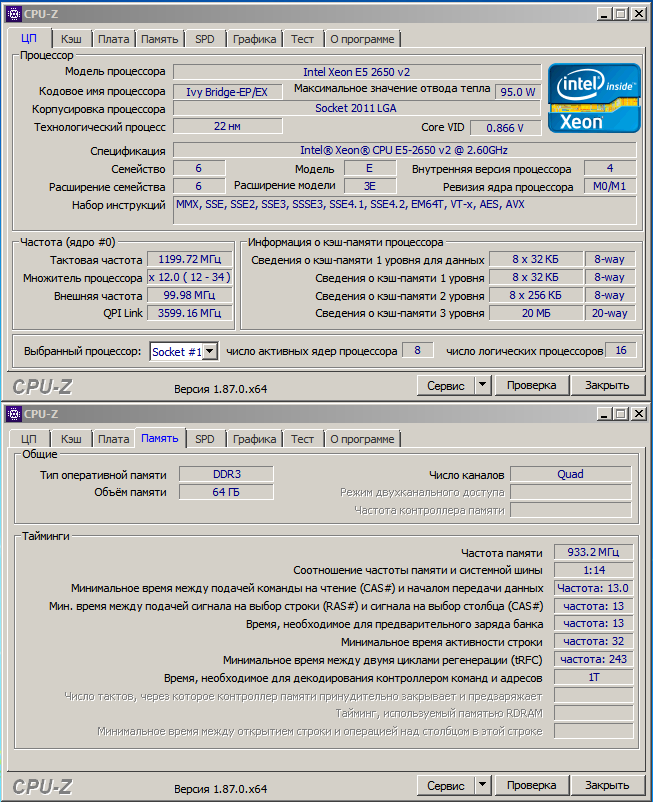
Task: Click the DDR3 memory type value
Action: [227, 474]
